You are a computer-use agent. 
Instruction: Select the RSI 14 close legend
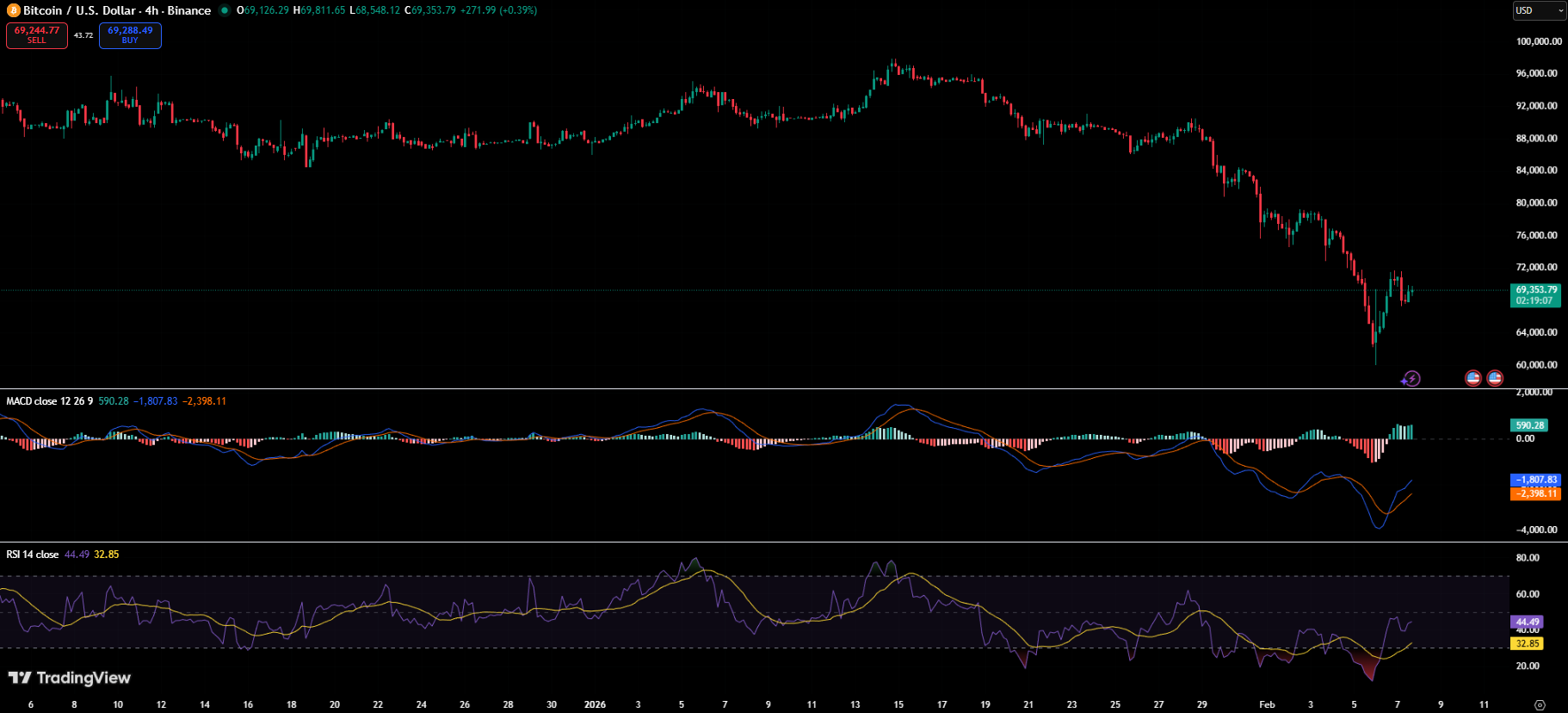click(x=33, y=555)
